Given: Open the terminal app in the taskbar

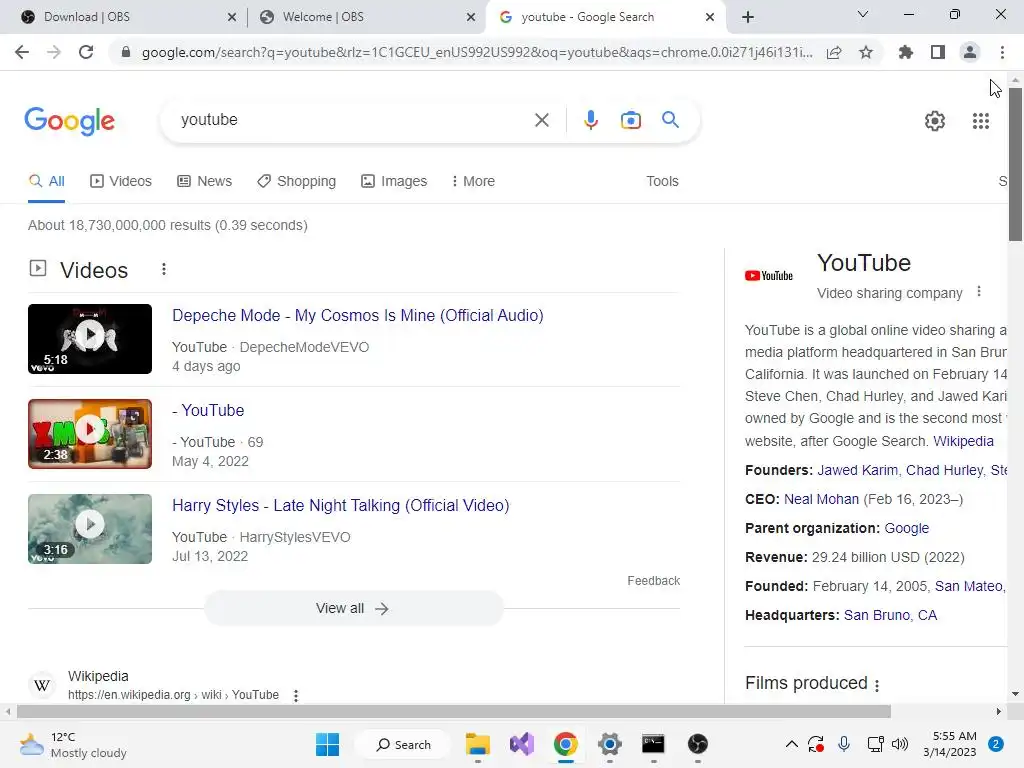Looking at the screenshot, I should tap(653, 744).
